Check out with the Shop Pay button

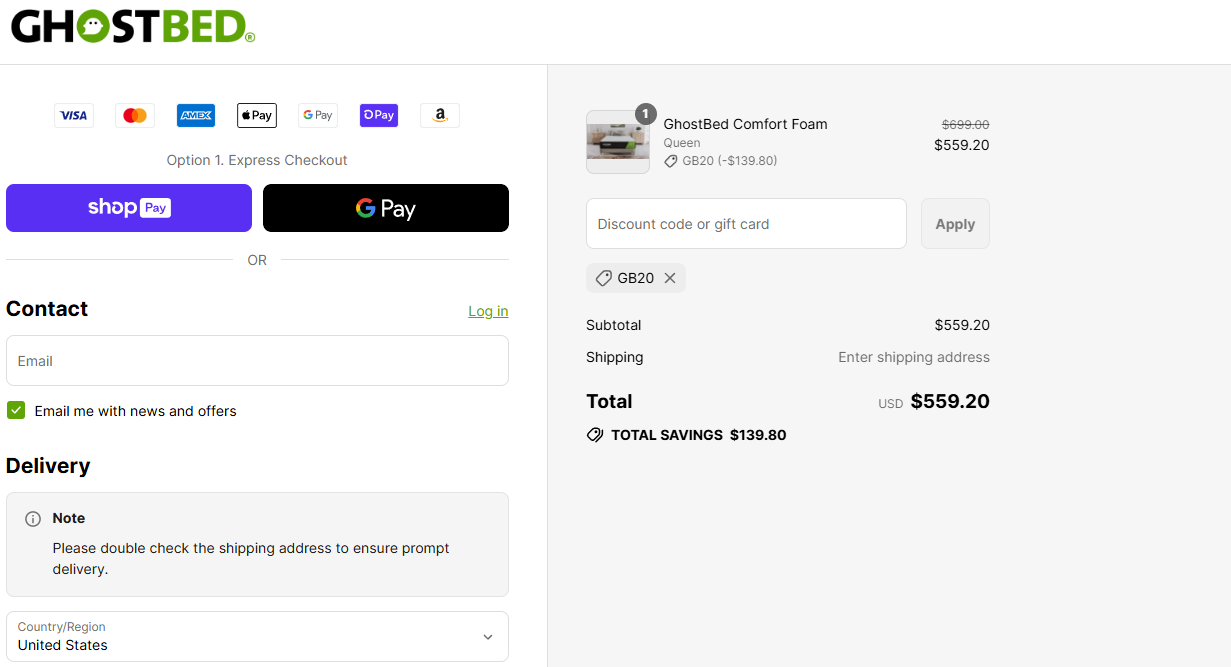(x=129, y=208)
